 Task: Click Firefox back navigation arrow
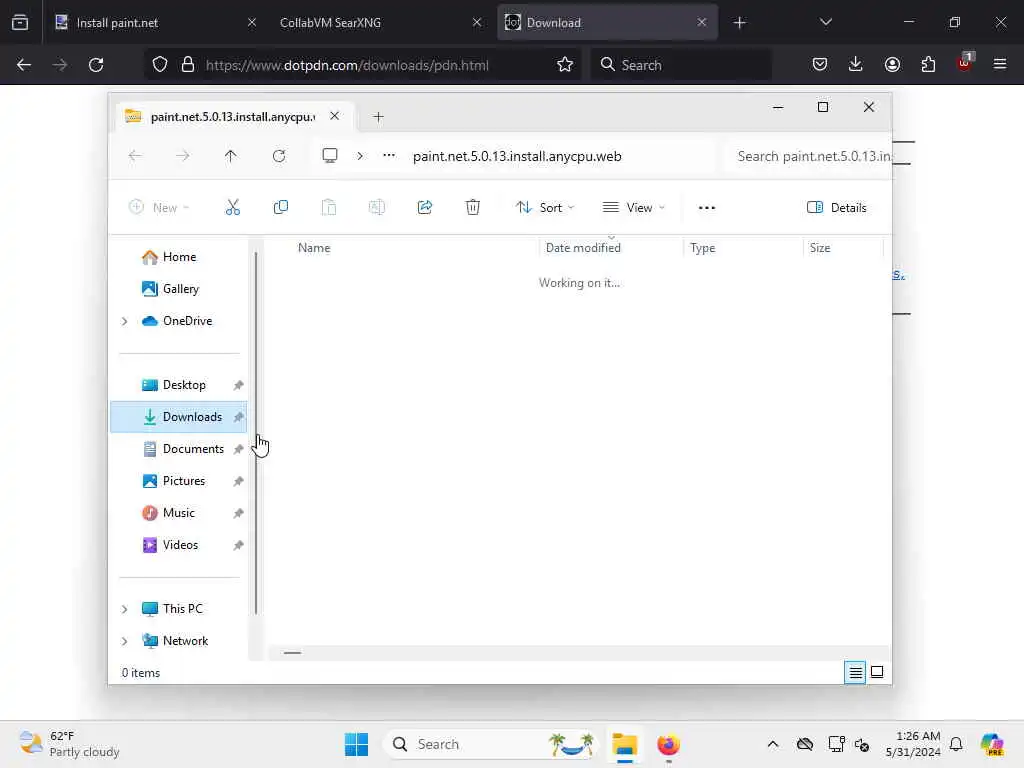24,65
